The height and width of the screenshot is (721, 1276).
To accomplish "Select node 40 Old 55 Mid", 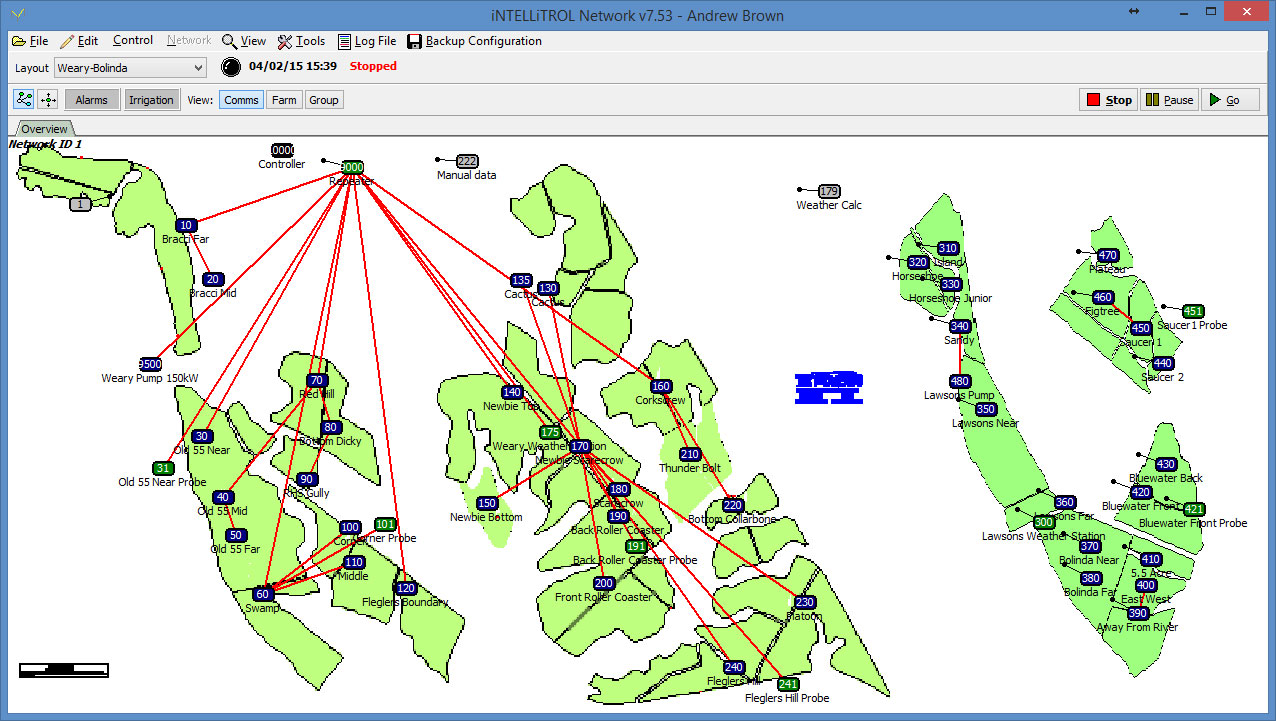I will tap(223, 497).
